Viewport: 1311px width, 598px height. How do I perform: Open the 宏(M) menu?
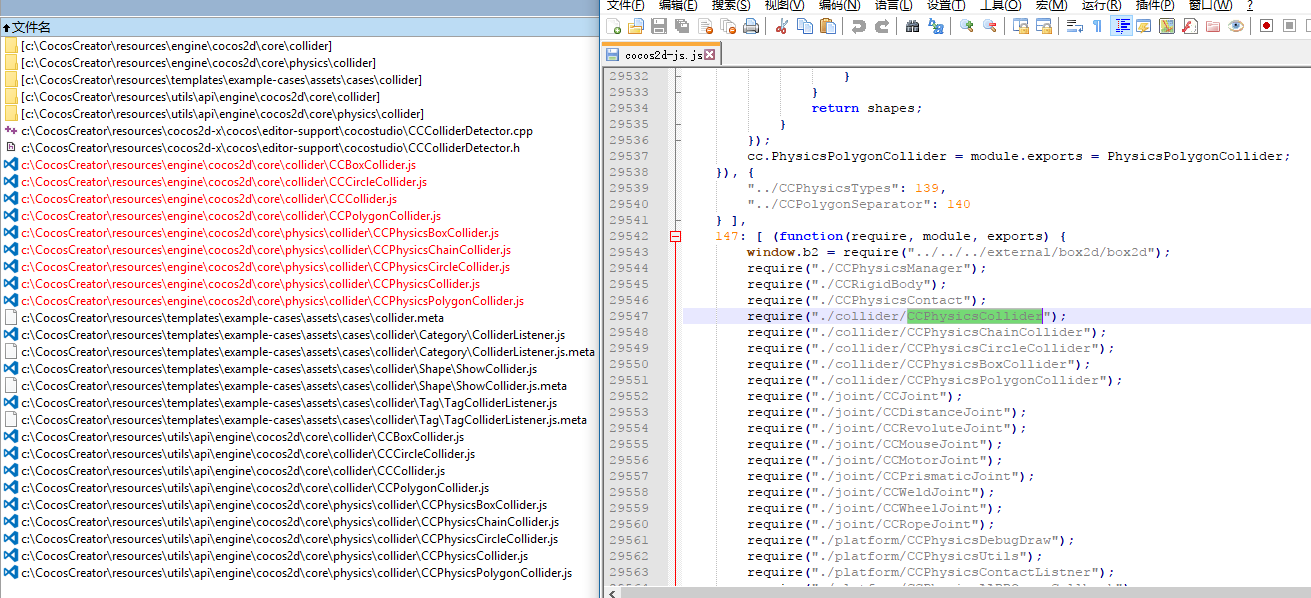[1051, 5]
